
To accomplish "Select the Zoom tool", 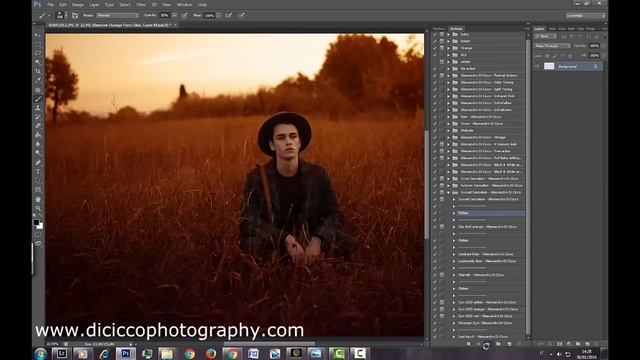I will 38,208.
